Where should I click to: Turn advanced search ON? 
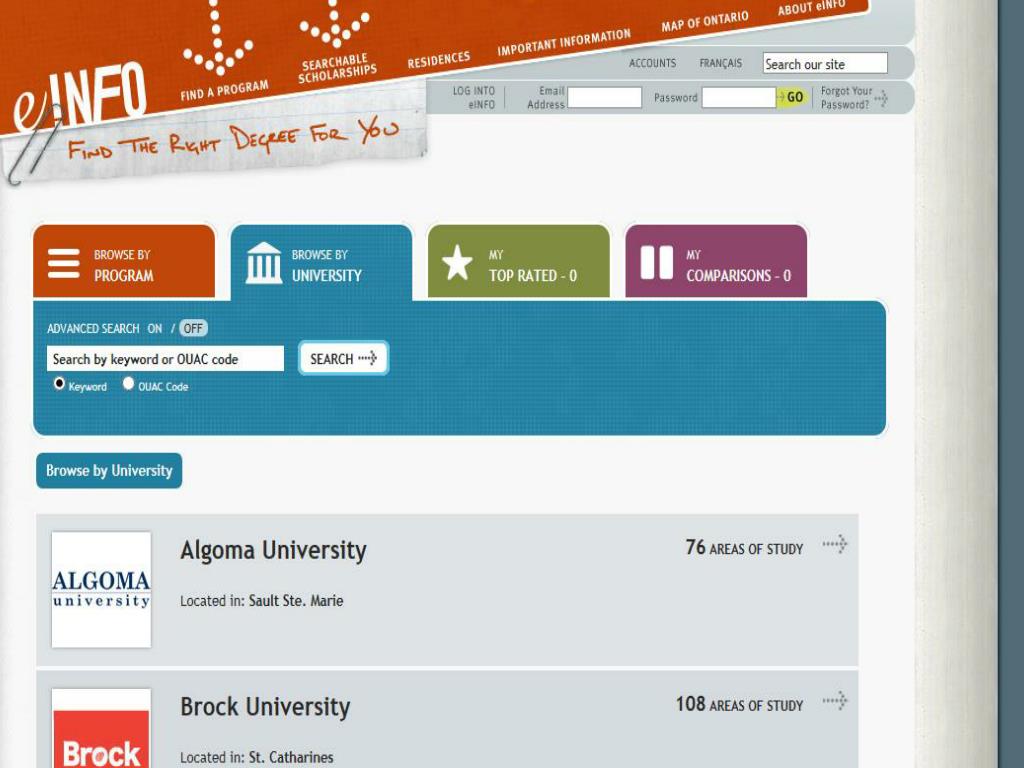pos(155,328)
